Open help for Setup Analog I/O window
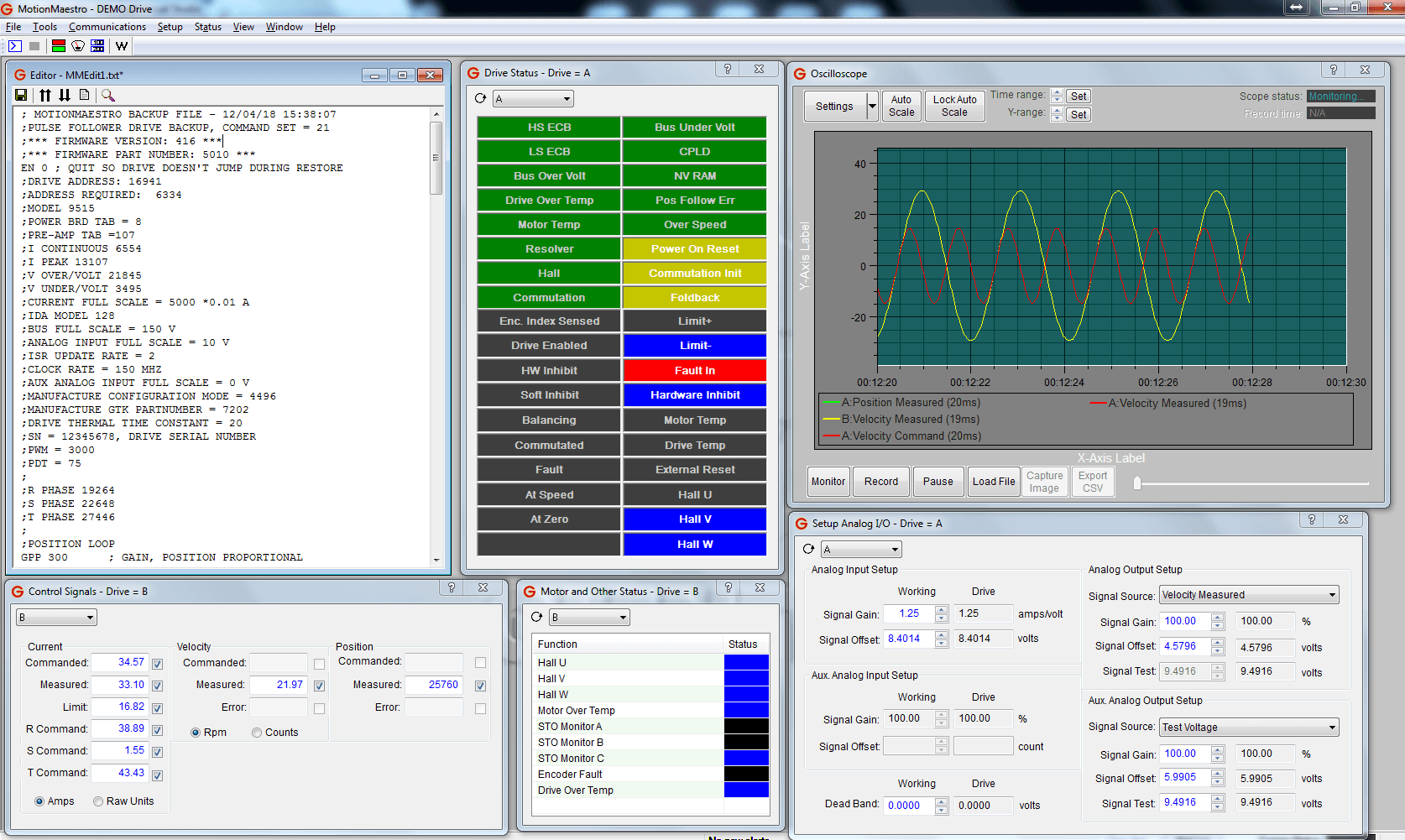This screenshot has height=840, width=1405. [1312, 519]
